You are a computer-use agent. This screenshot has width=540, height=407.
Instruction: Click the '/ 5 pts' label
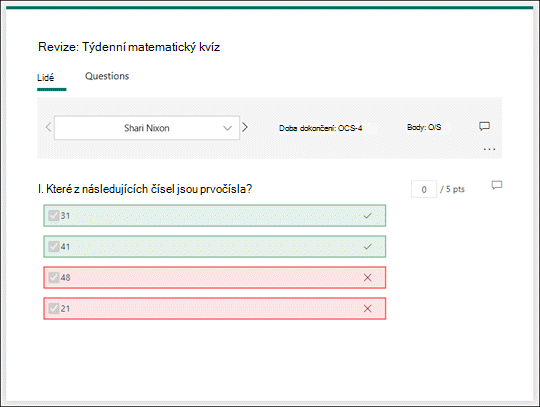(x=452, y=189)
